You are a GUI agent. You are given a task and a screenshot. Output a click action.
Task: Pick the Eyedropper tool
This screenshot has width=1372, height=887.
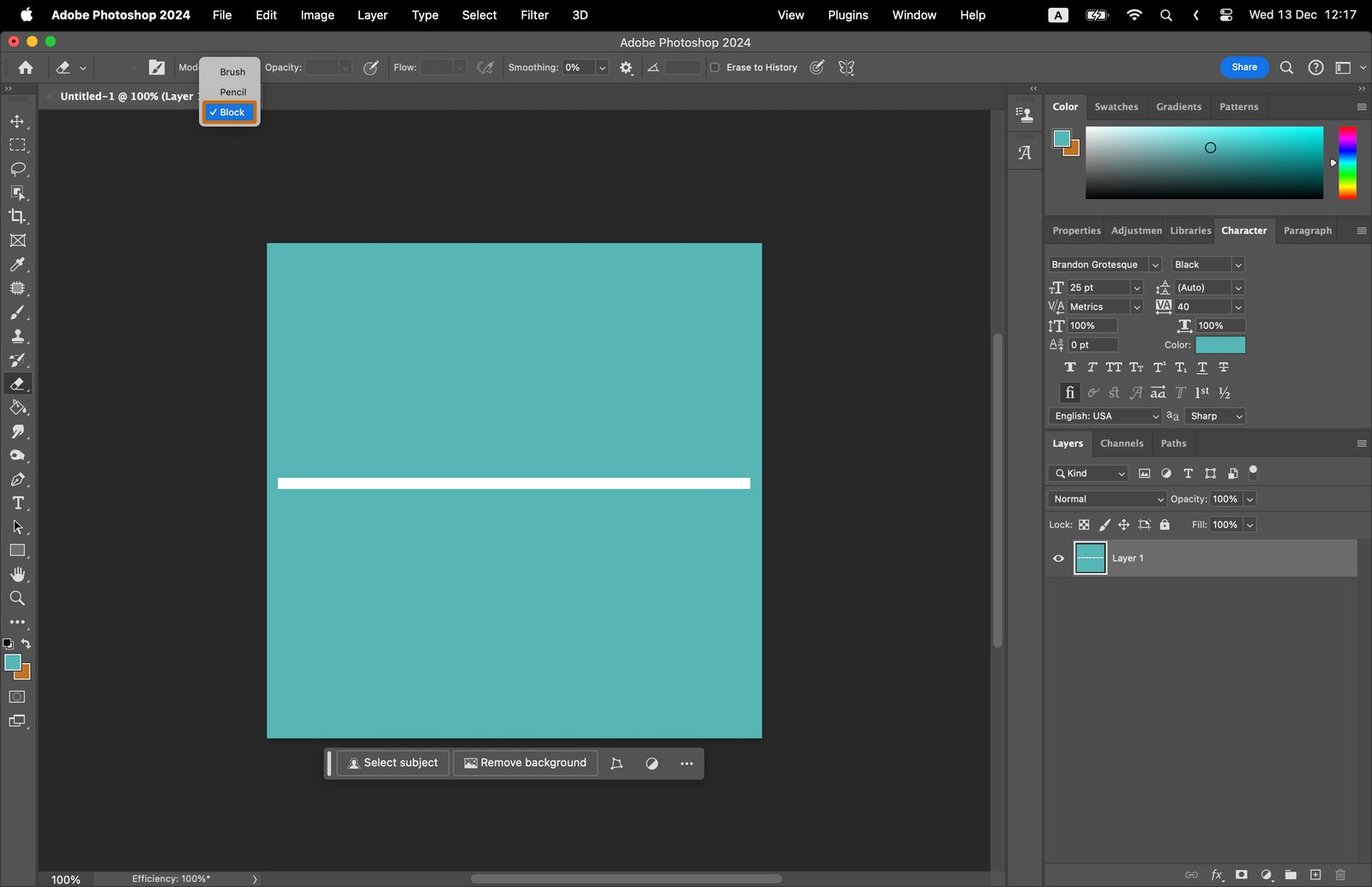(x=17, y=265)
